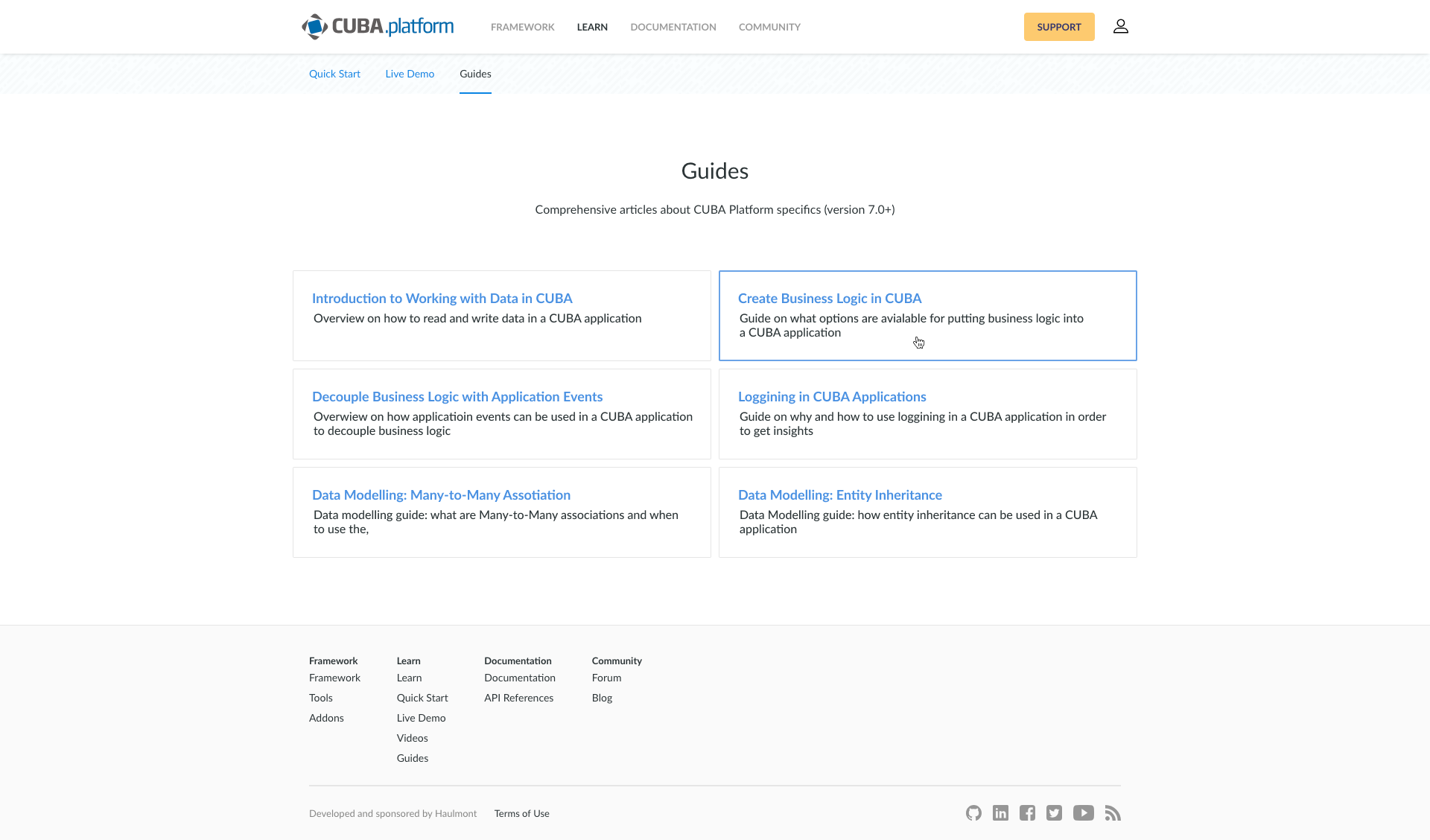Open the FRAMEWORK menu item
1430x840 pixels.
(522, 27)
